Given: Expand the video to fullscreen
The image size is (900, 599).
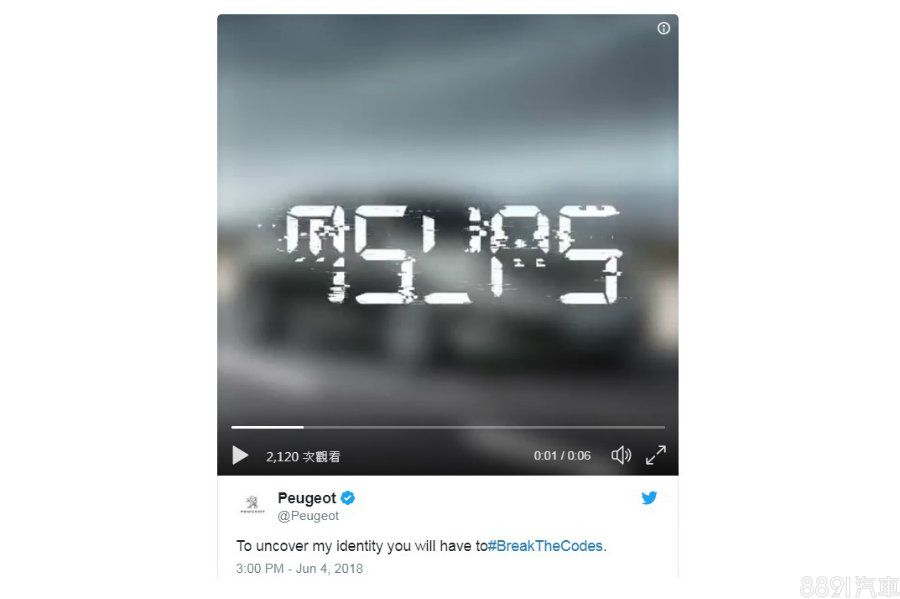Looking at the screenshot, I should [x=655, y=455].
